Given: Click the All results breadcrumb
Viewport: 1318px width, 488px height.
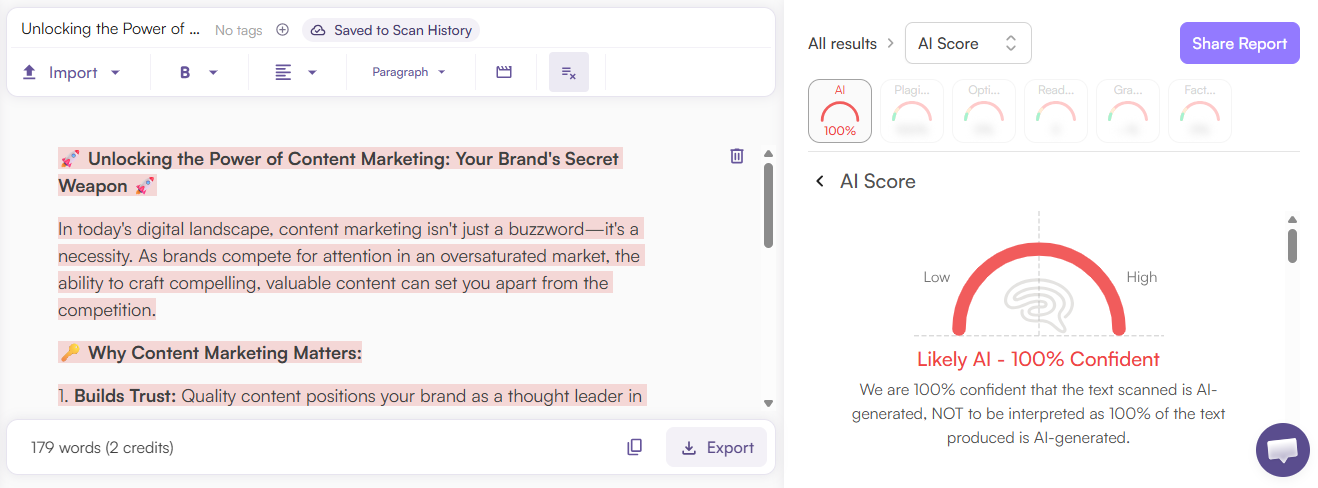Looking at the screenshot, I should (842, 43).
